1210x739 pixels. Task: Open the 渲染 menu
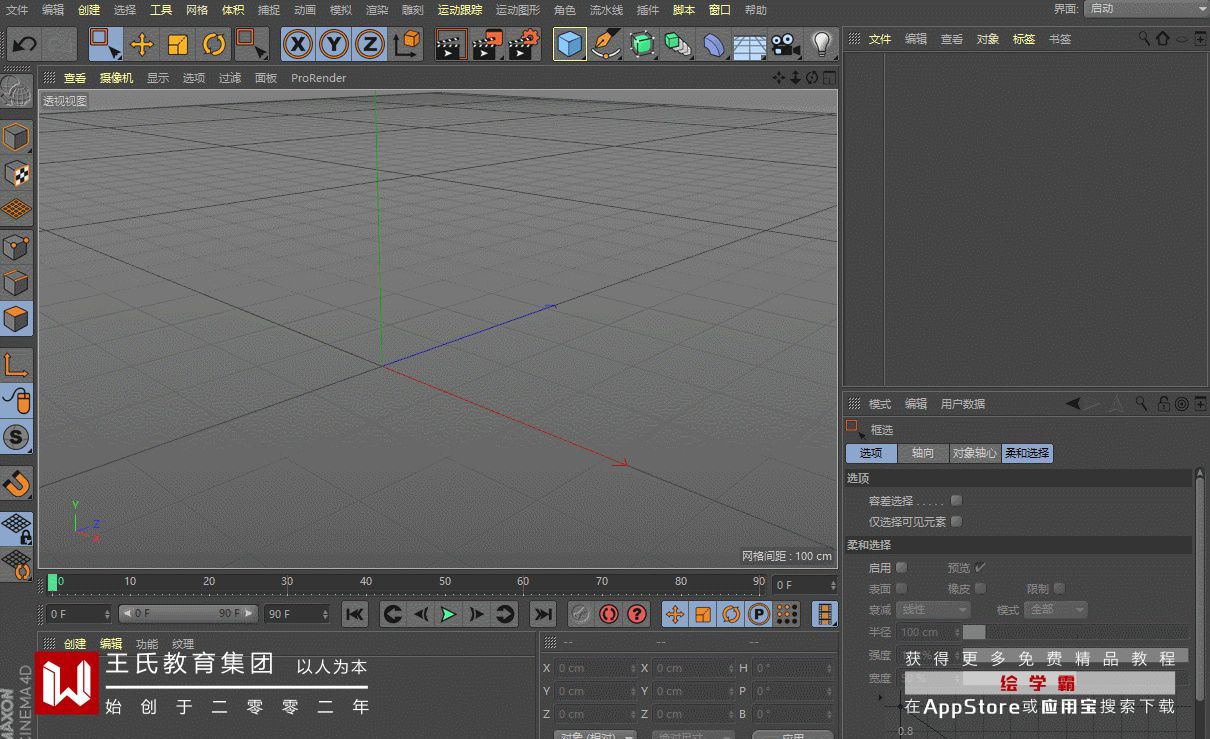coord(377,10)
